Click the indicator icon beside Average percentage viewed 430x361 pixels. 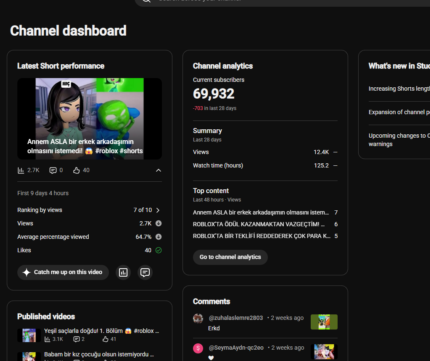click(x=159, y=237)
